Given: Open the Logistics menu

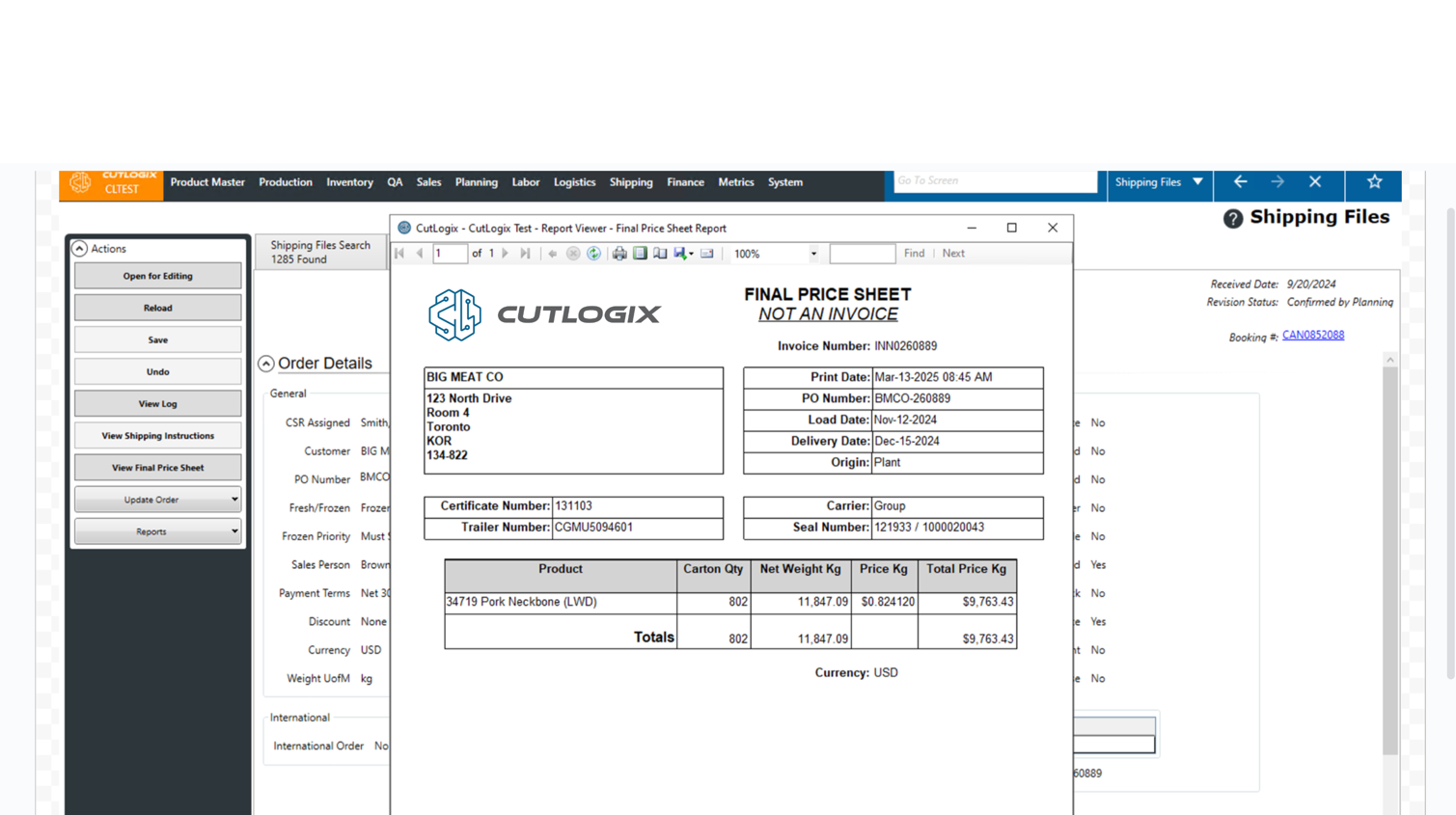Looking at the screenshot, I should click(574, 182).
